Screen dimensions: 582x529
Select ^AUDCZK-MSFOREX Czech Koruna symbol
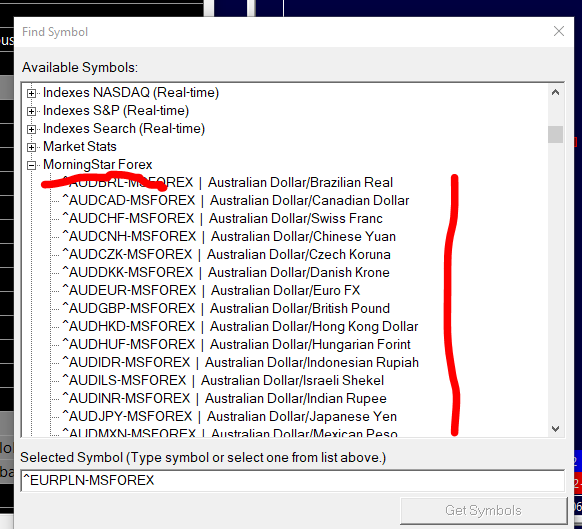pyautogui.click(x=226, y=254)
